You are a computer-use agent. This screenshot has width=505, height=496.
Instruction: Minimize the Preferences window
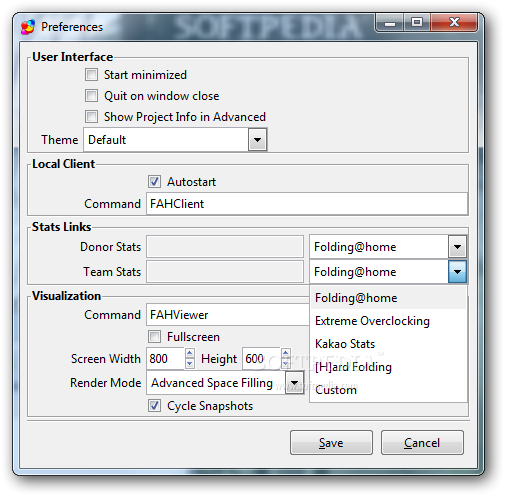[x=389, y=23]
